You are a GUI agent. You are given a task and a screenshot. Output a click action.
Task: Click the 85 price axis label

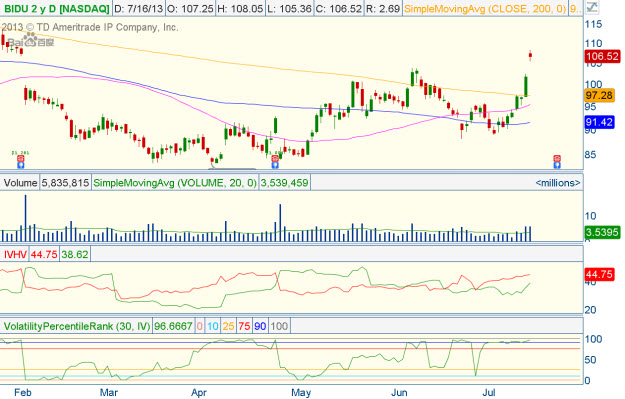pyautogui.click(x=591, y=154)
